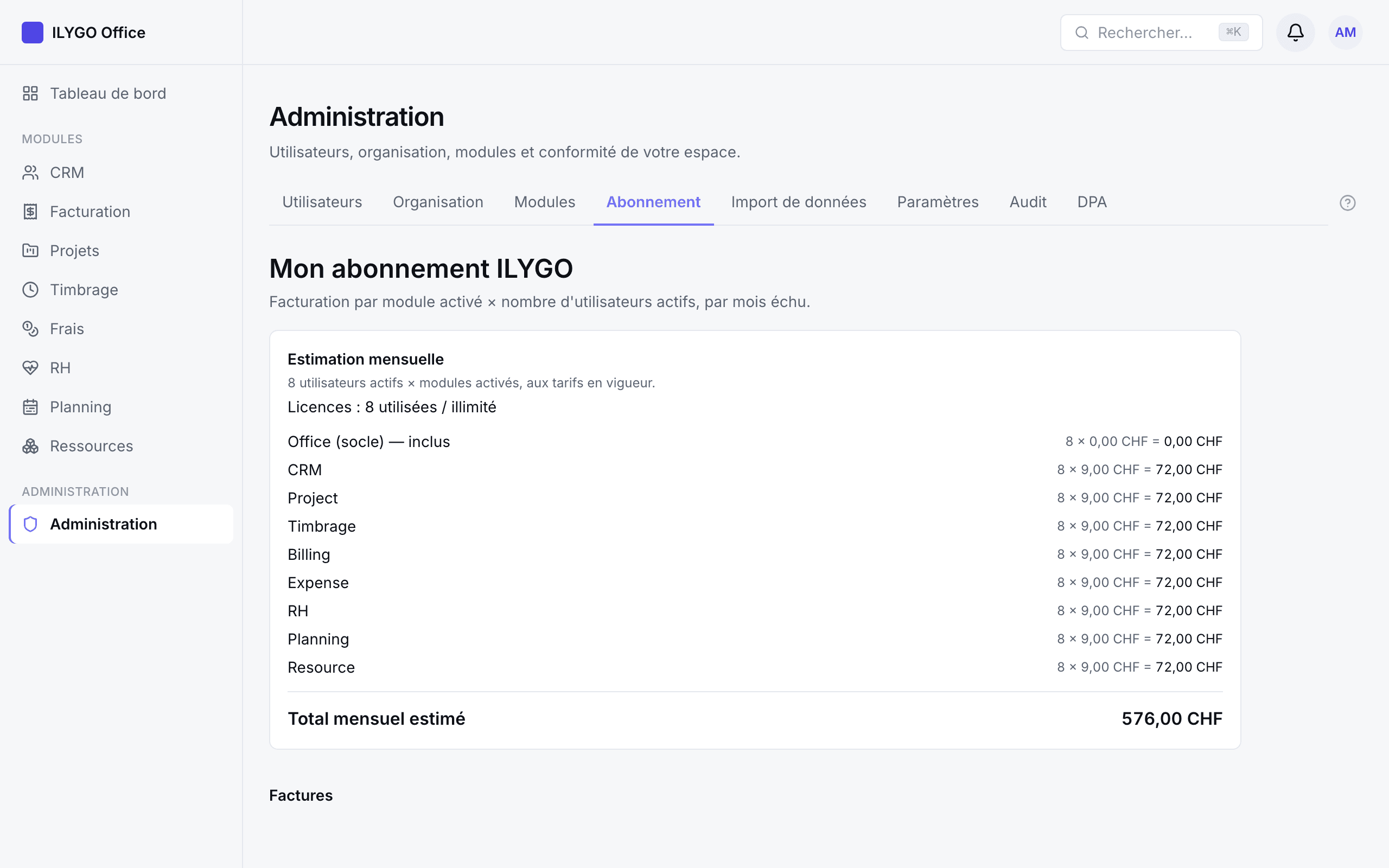Click the RH row in estimation card
The image size is (1389, 868).
755,611
